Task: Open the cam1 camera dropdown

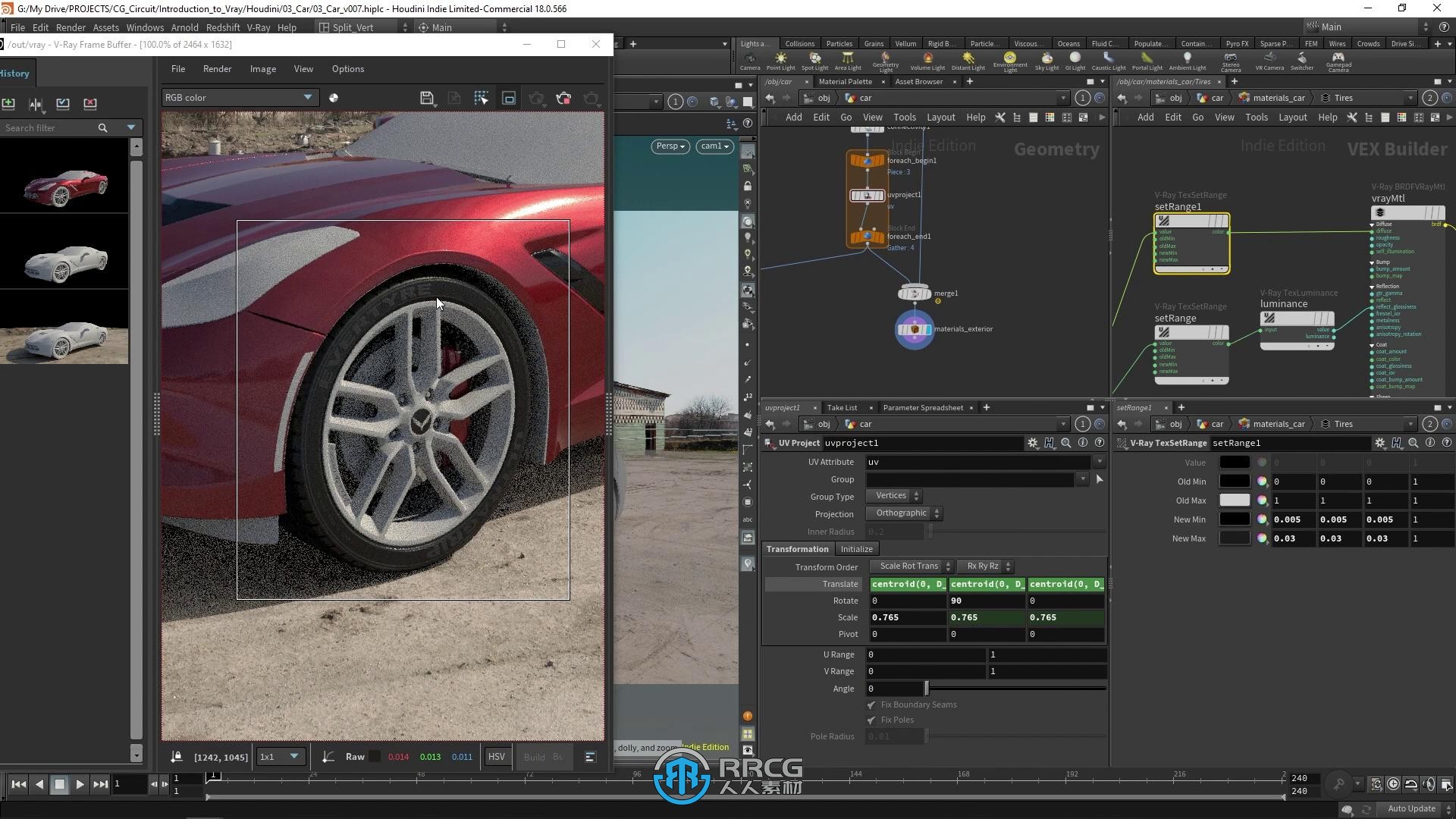Action: (714, 146)
